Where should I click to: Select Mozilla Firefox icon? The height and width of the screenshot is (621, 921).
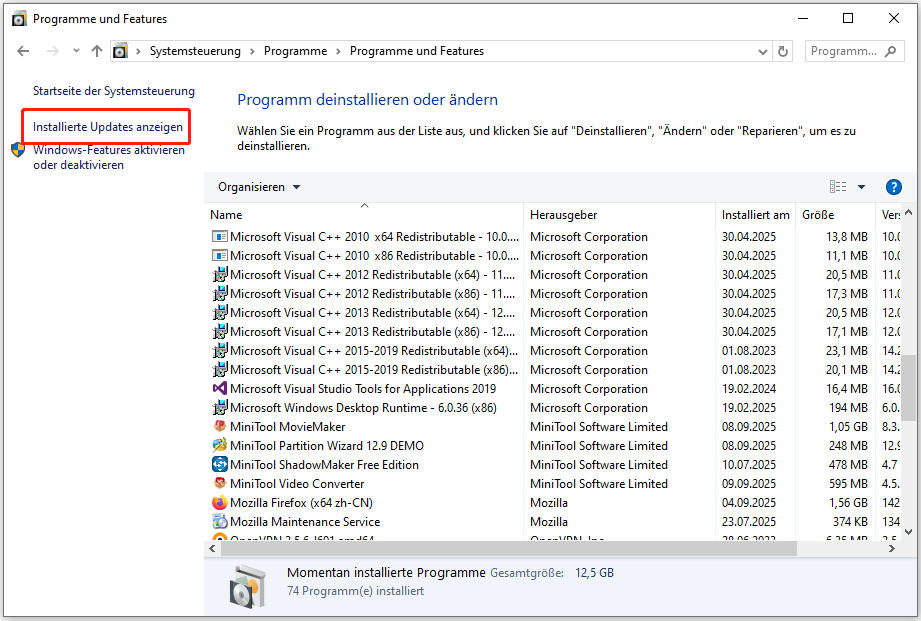point(220,502)
